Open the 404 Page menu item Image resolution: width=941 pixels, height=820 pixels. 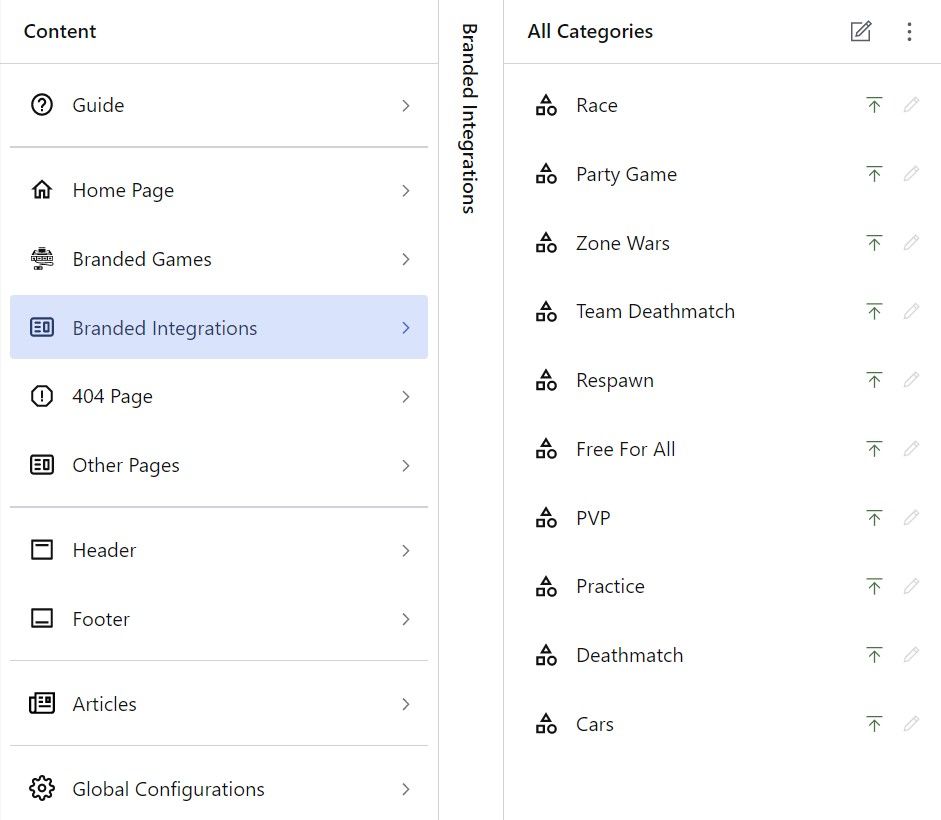tap(113, 397)
